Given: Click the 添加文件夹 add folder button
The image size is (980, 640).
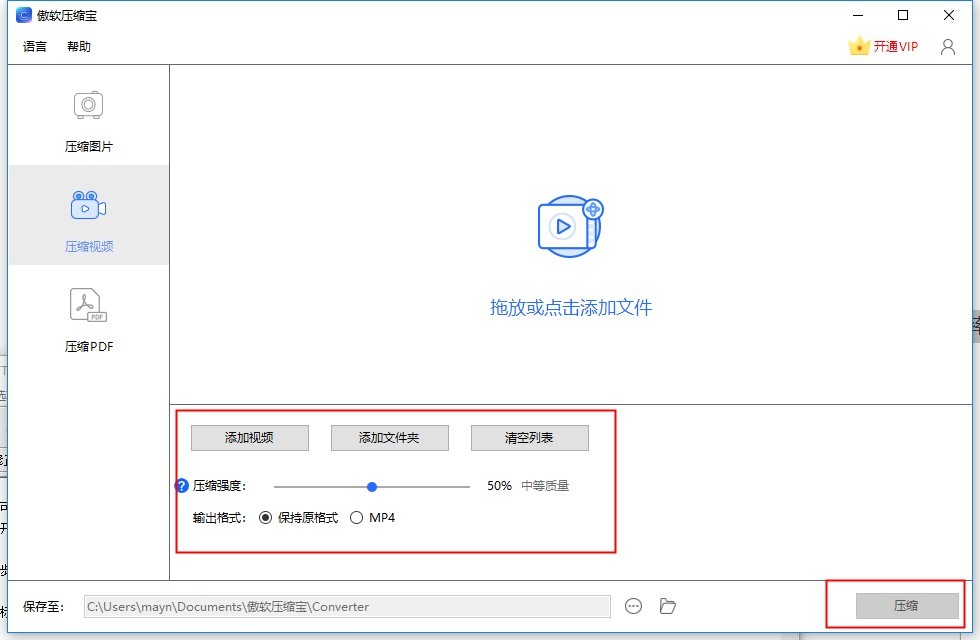Looking at the screenshot, I should coord(390,437).
